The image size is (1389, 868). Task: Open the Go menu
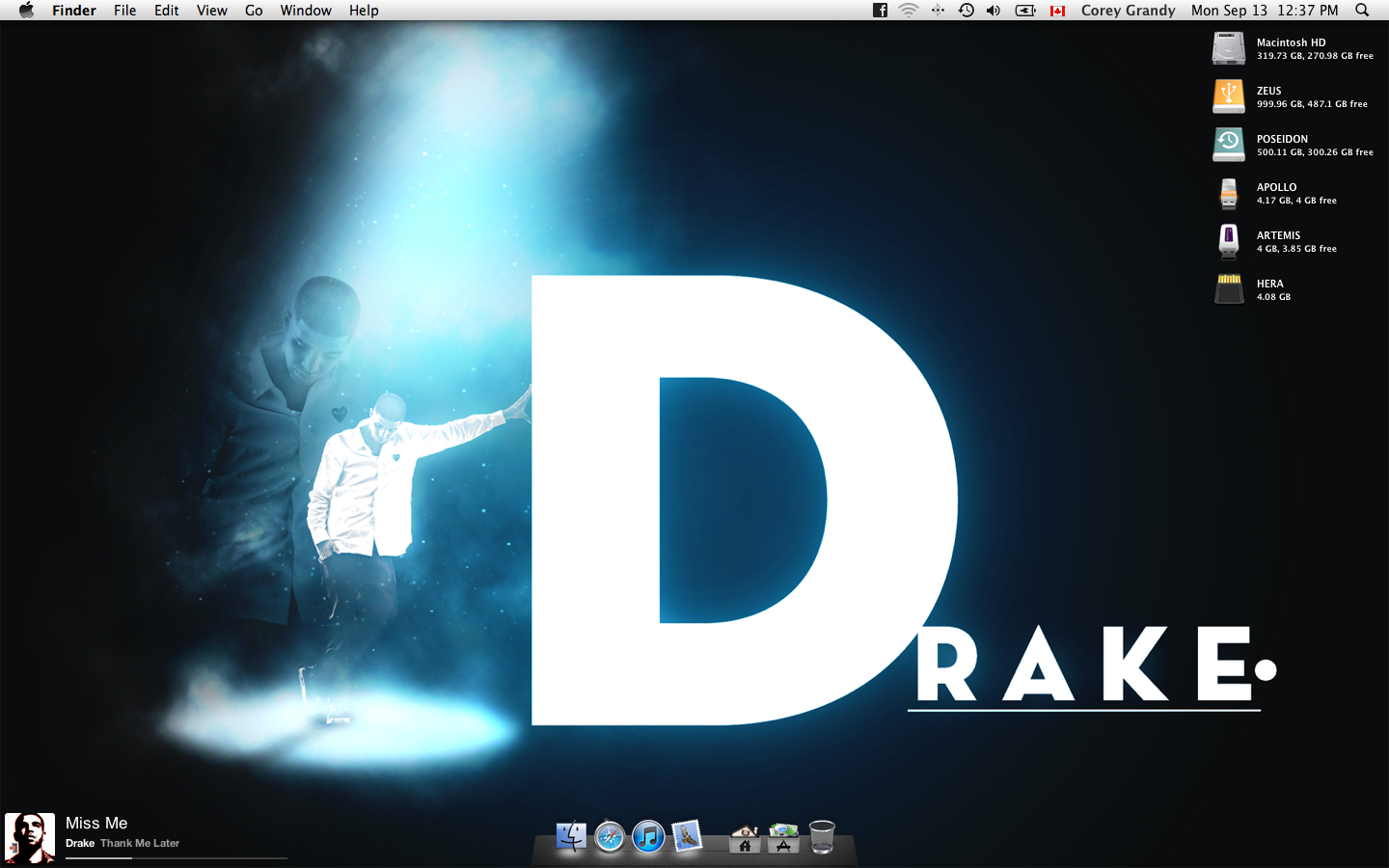254,11
